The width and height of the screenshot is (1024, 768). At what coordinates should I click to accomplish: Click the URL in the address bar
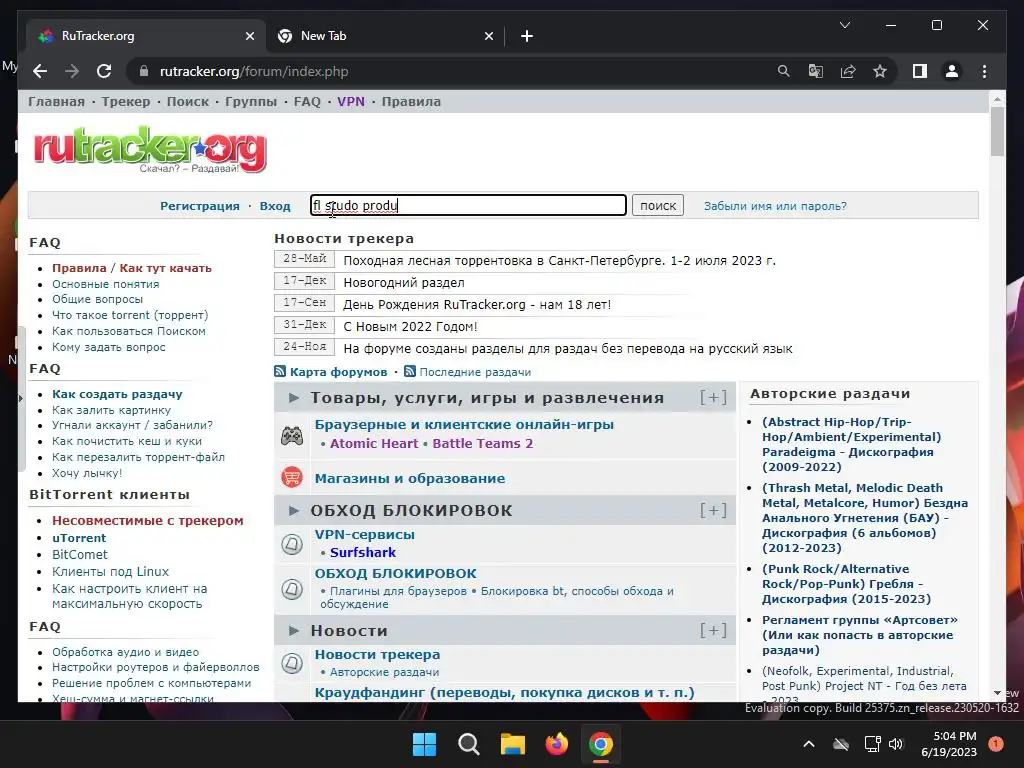coord(254,71)
